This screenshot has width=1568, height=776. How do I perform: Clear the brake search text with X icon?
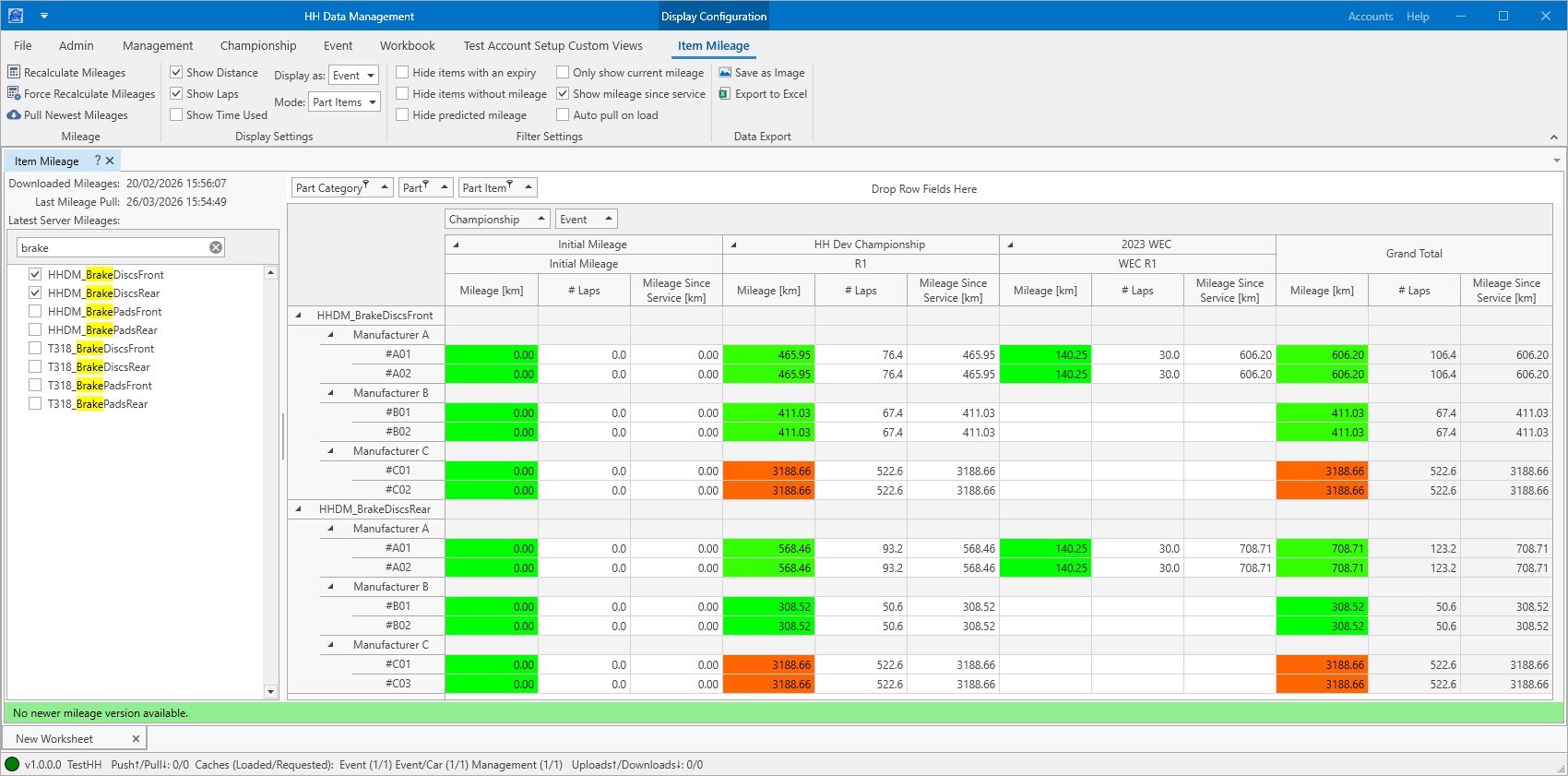(216, 247)
